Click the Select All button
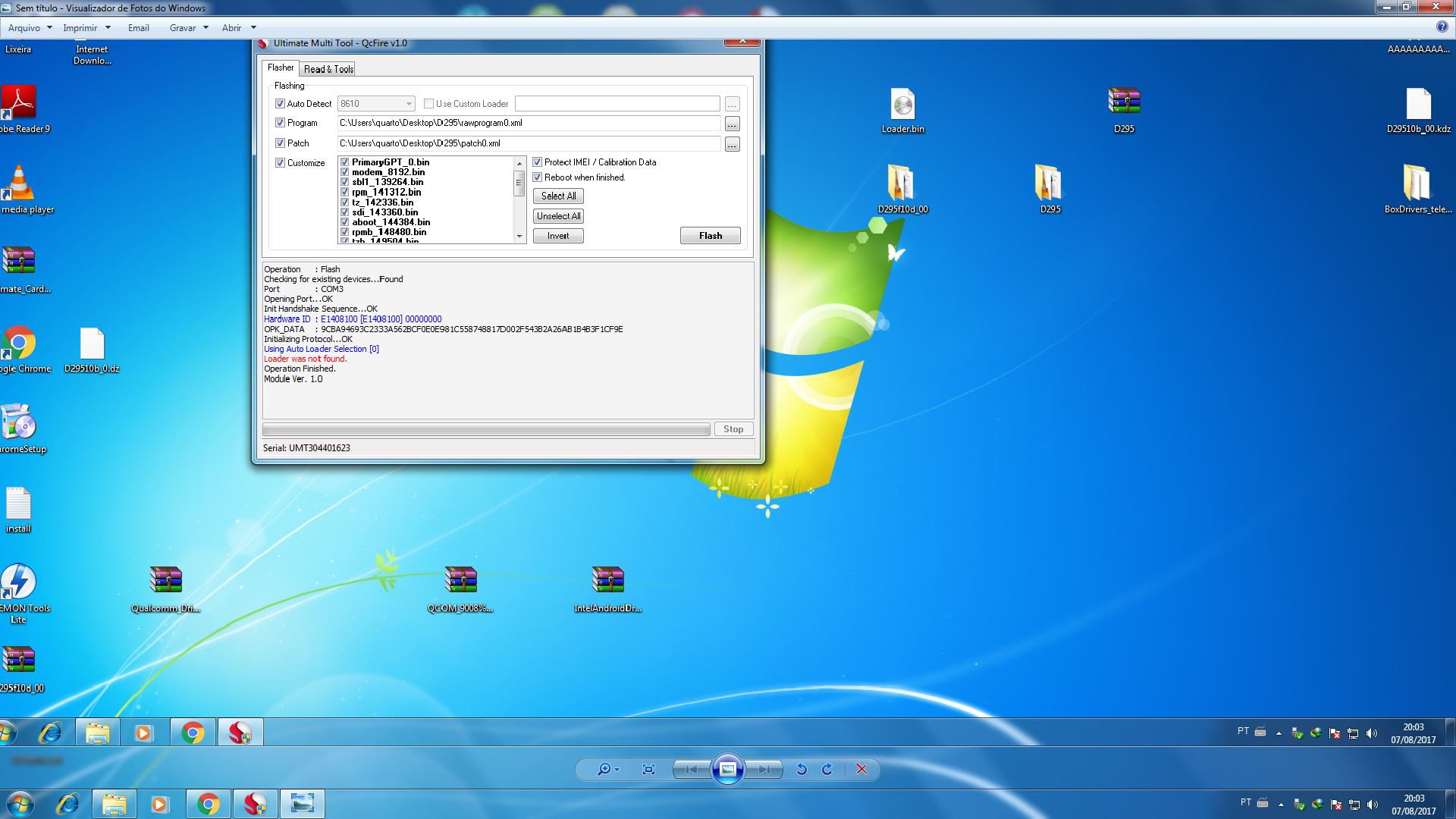Screen dimensions: 1456x819 [558, 196]
